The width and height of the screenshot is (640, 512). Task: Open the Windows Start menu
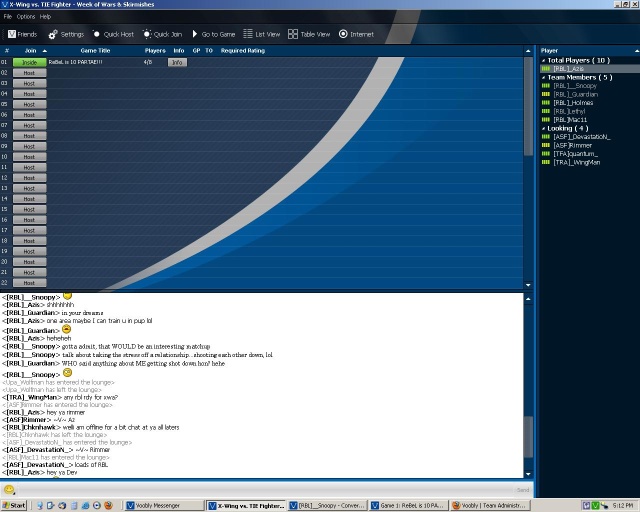(x=13, y=505)
